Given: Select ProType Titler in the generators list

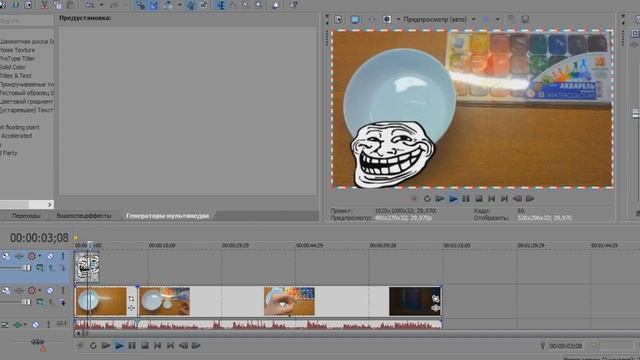Looking at the screenshot, I should tap(18, 59).
